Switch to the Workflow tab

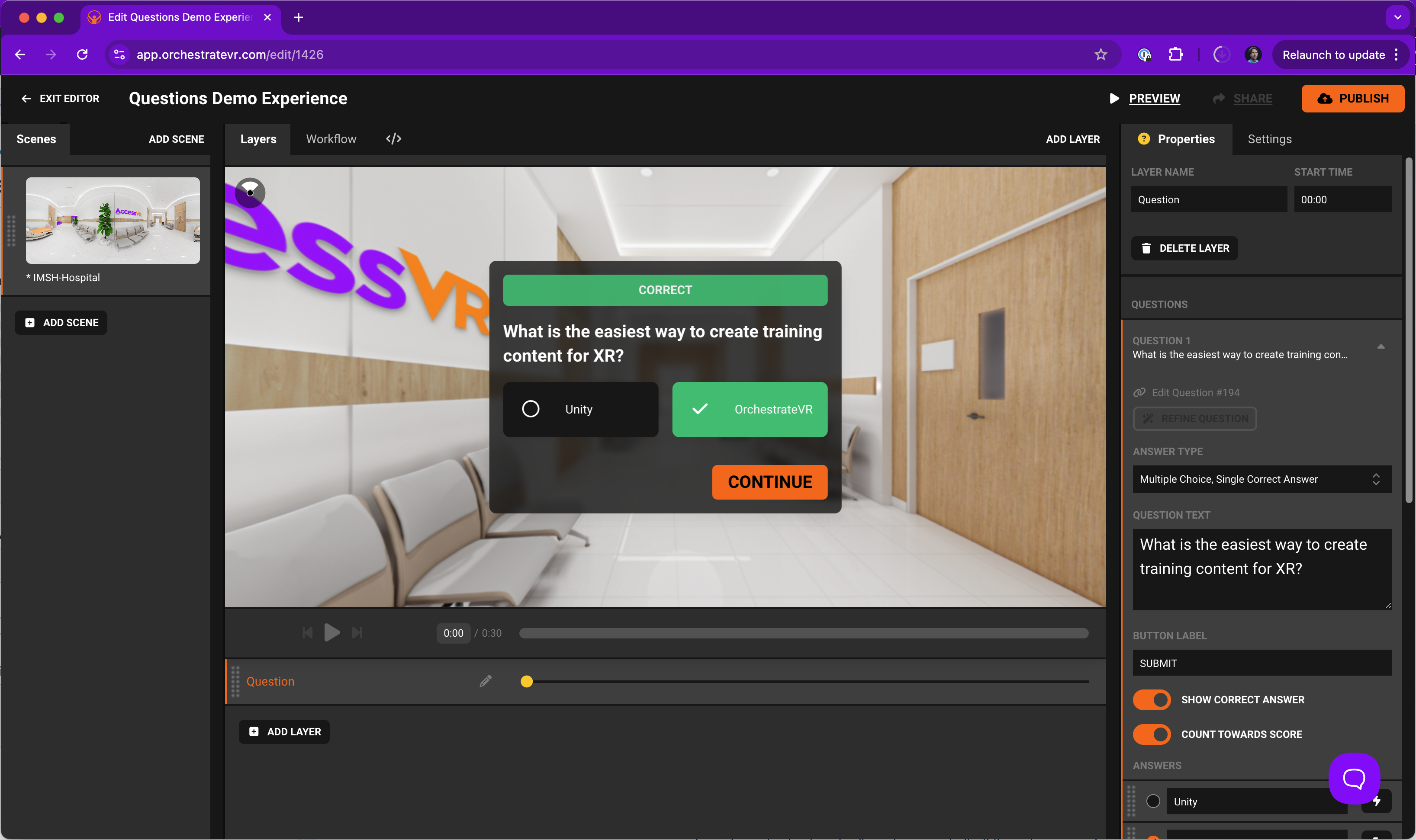coord(331,139)
